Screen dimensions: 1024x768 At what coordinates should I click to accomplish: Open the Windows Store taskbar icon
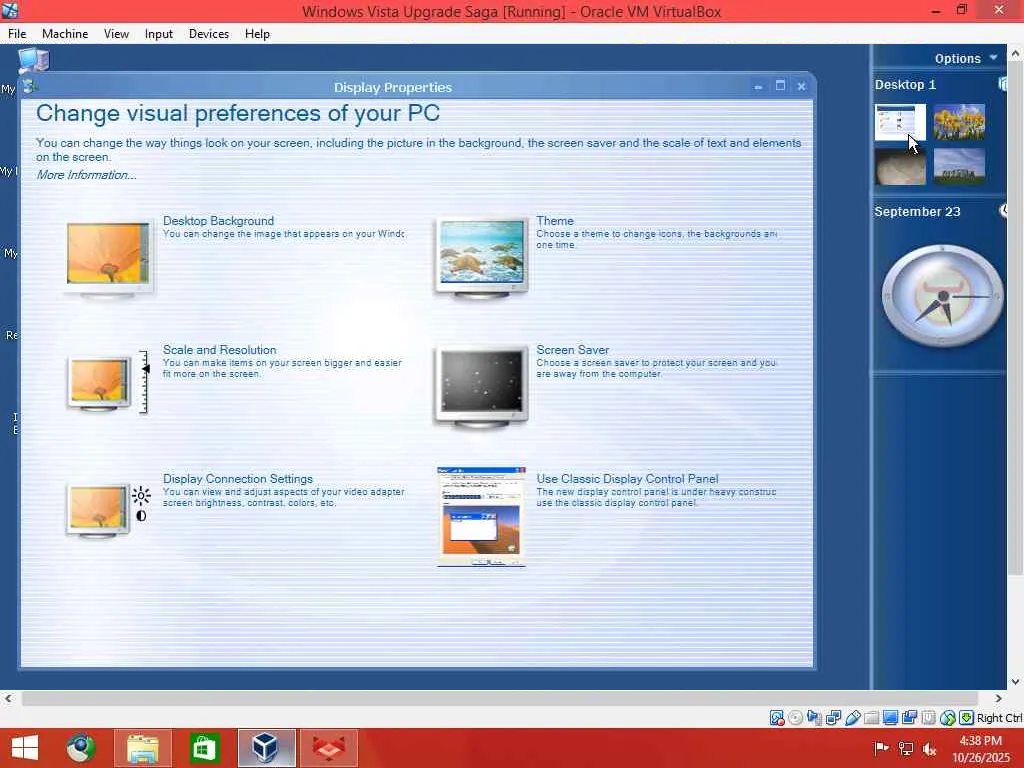pos(204,748)
